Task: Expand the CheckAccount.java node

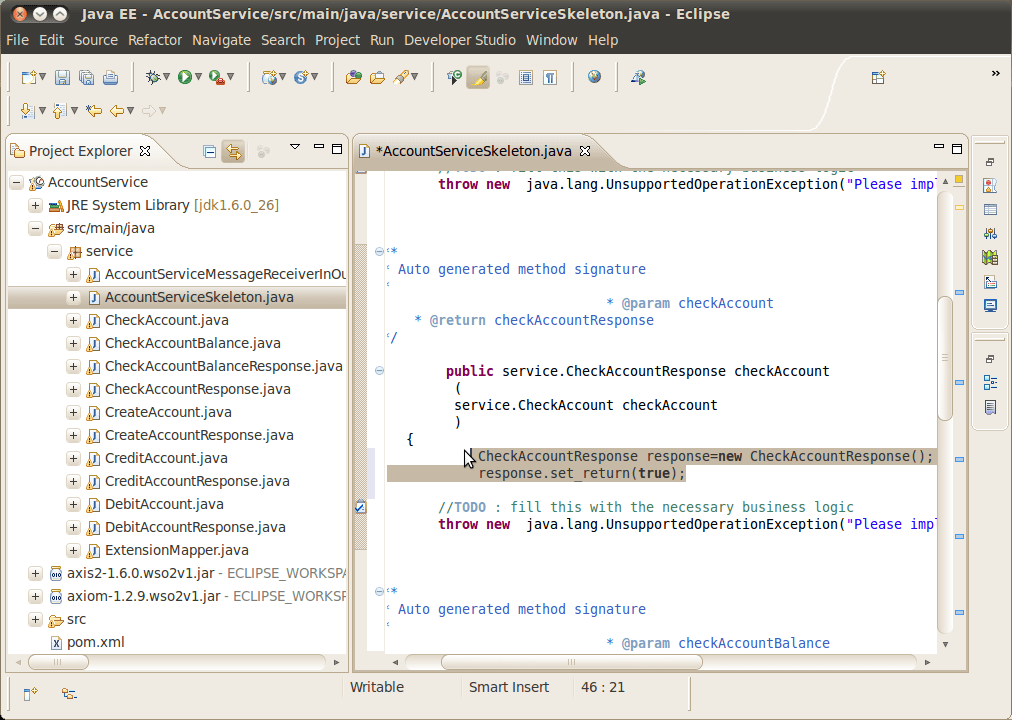Action: point(74,320)
